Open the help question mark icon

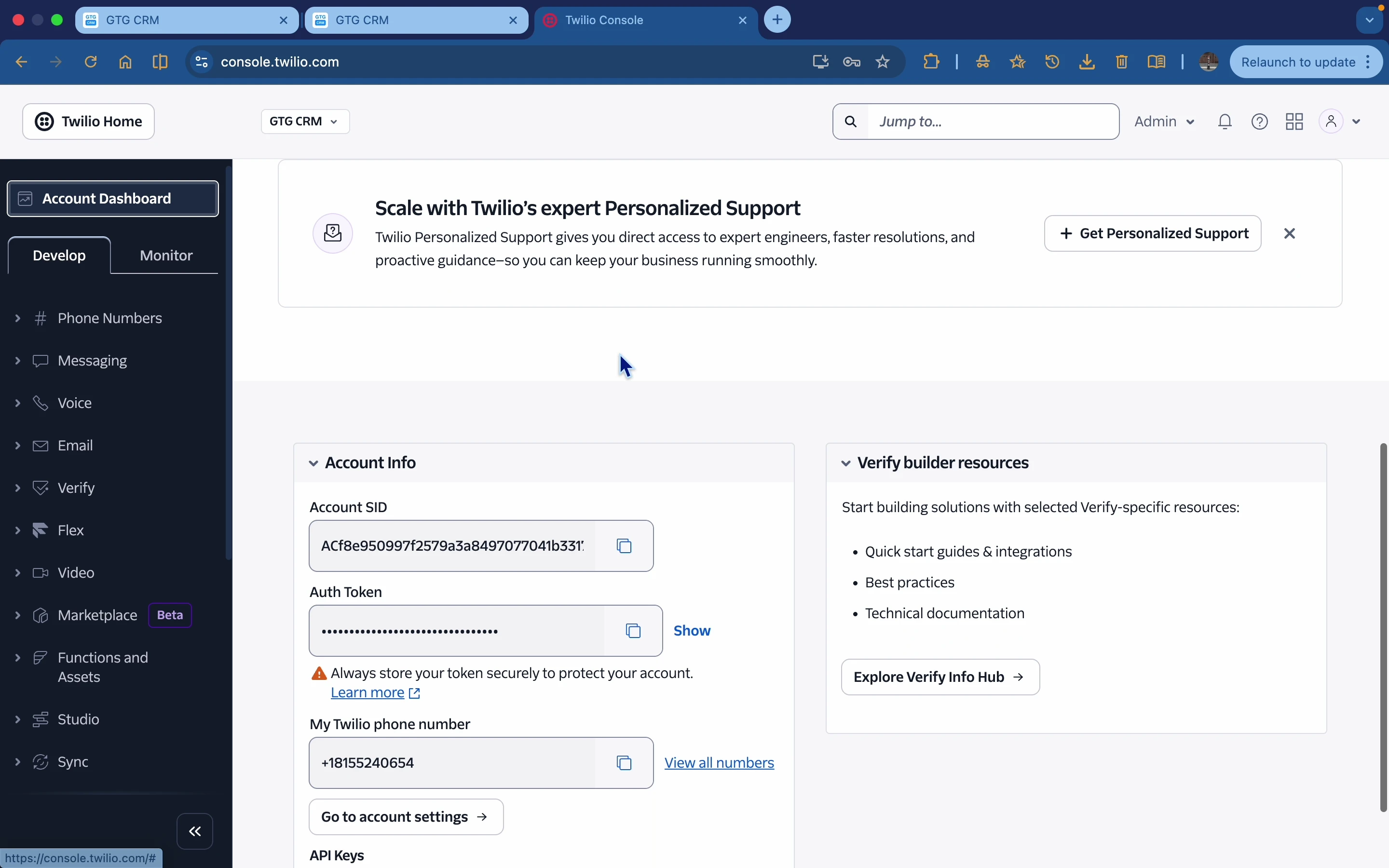pyautogui.click(x=1260, y=122)
